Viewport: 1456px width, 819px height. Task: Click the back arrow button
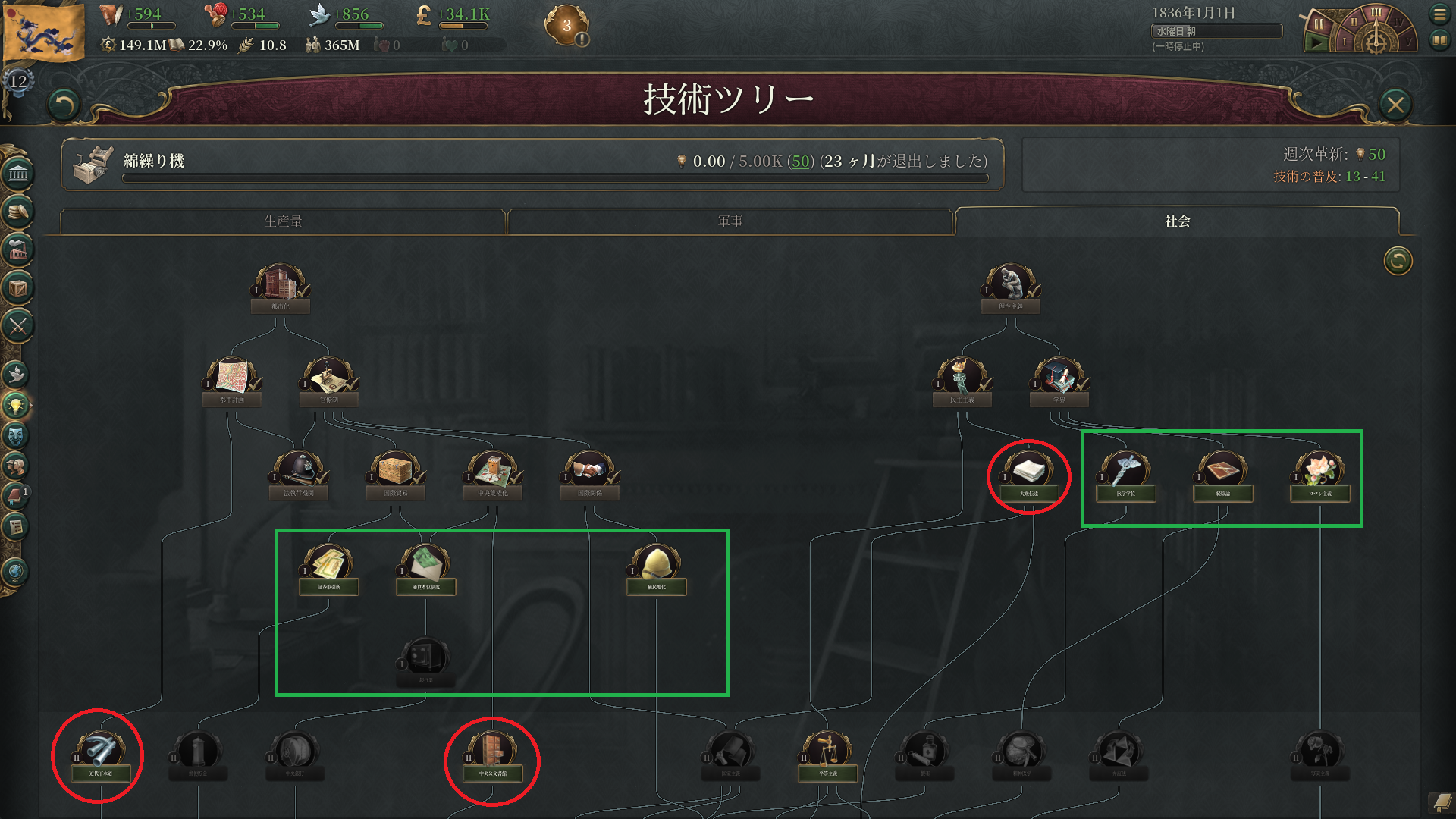tap(63, 105)
